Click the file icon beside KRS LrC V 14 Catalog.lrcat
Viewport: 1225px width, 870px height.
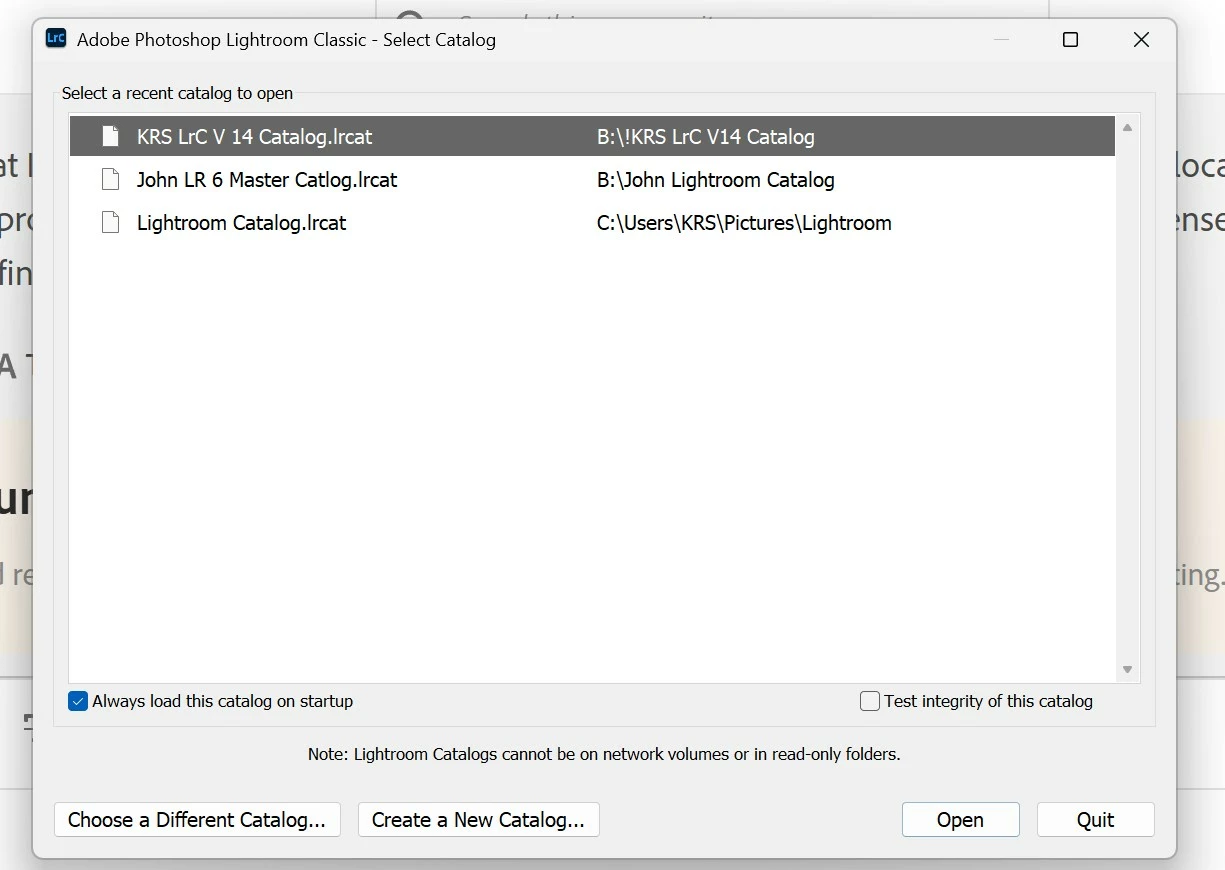tap(111, 136)
